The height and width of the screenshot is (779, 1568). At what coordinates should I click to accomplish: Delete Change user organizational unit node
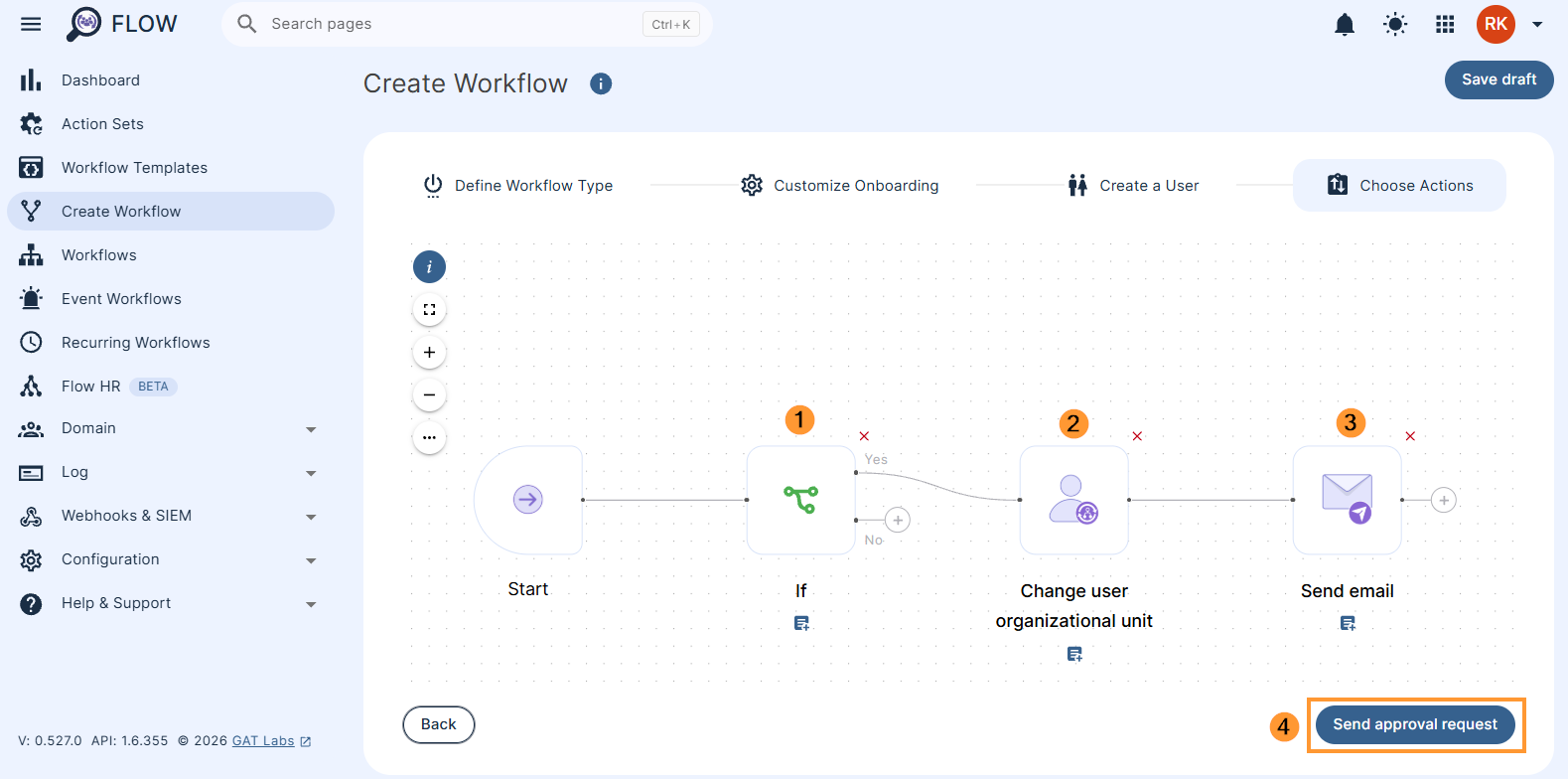pyautogui.click(x=1137, y=436)
